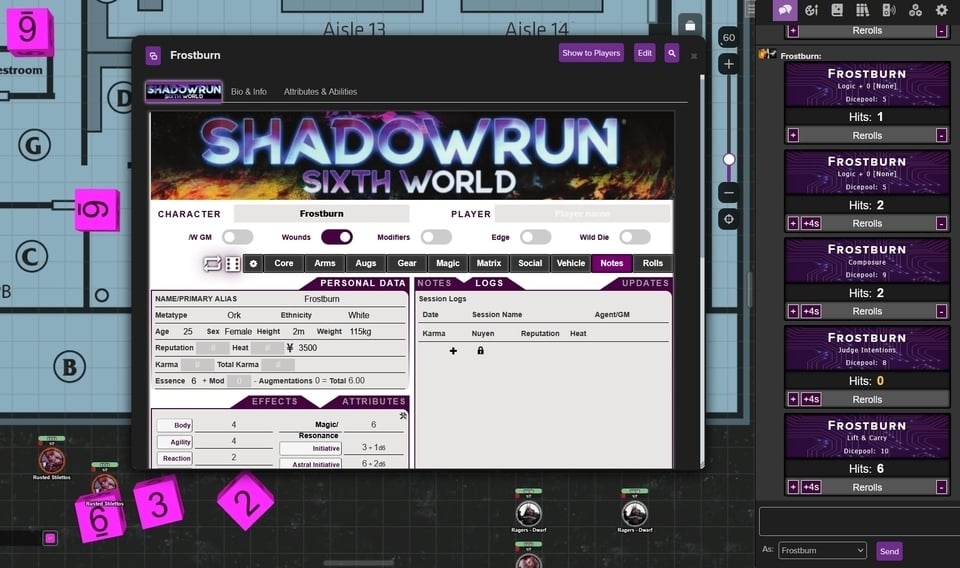Open the Jukebox sidebar tab
Viewport: 960px width, 568px height.
889,10
